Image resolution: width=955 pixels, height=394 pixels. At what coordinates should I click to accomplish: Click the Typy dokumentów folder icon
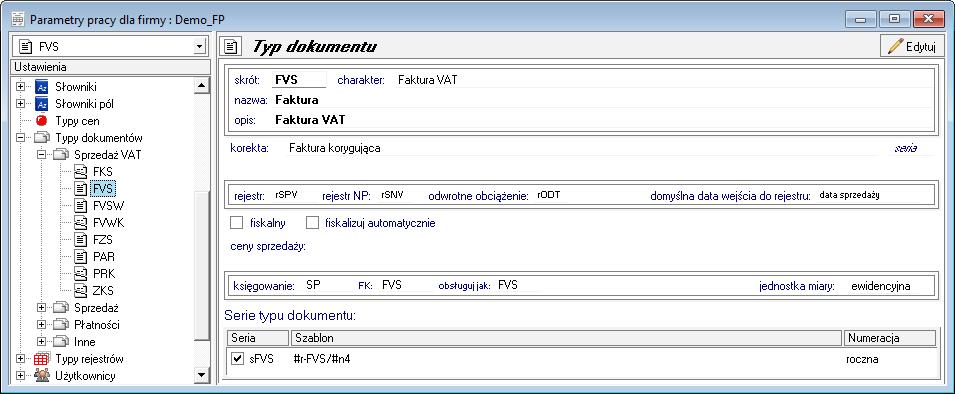(42, 138)
